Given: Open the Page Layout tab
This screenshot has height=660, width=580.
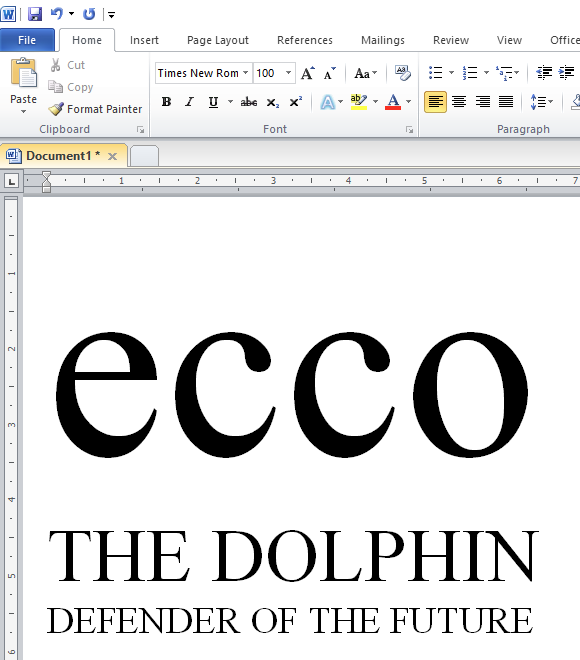Looking at the screenshot, I should coord(218,40).
